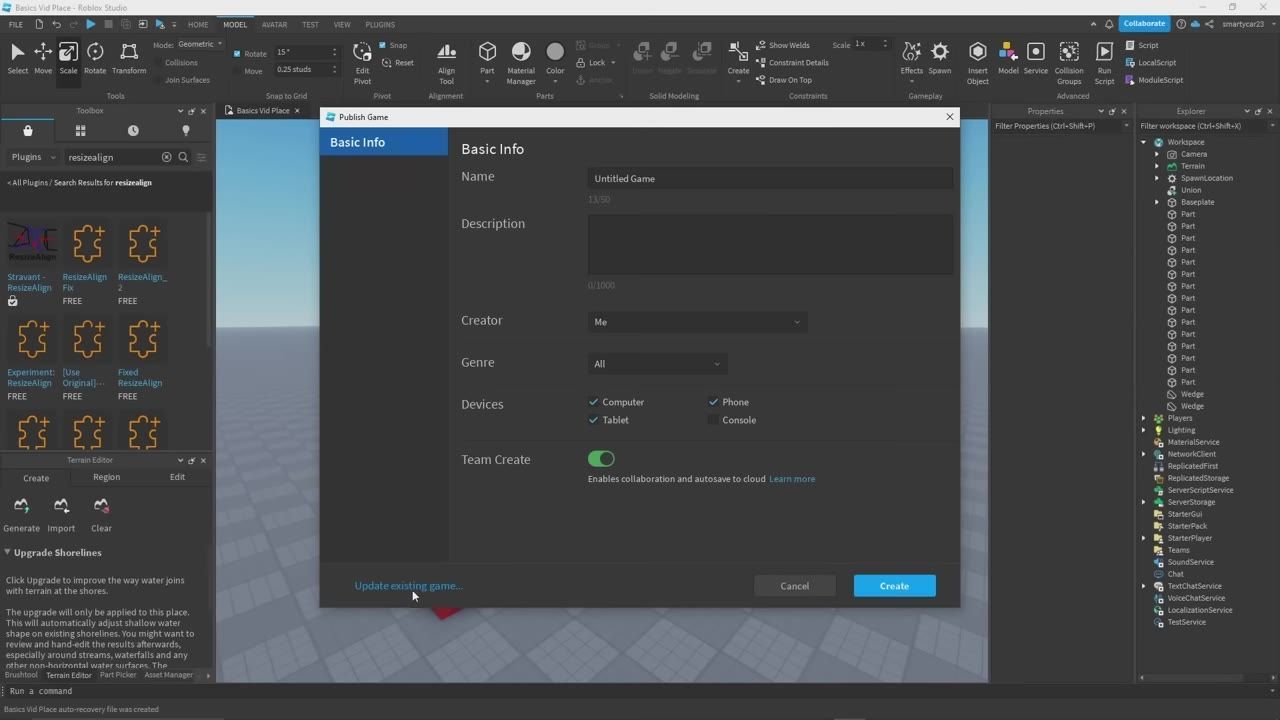The width and height of the screenshot is (1280, 720).
Task: Switch to the MODEL ribbon tab
Action: [235, 24]
